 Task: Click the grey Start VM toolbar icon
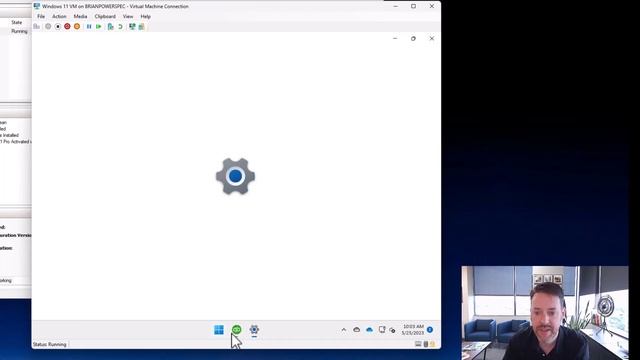tap(48, 27)
